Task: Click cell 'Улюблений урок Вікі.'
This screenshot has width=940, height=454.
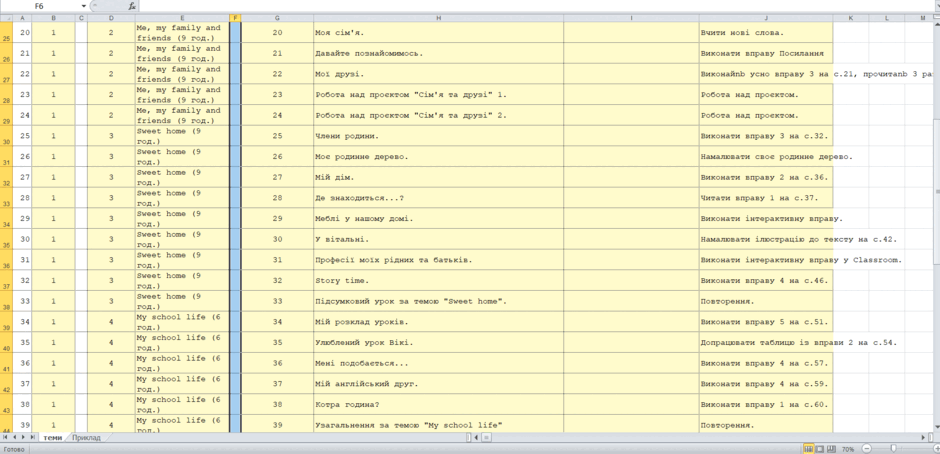Action: [x=438, y=342]
